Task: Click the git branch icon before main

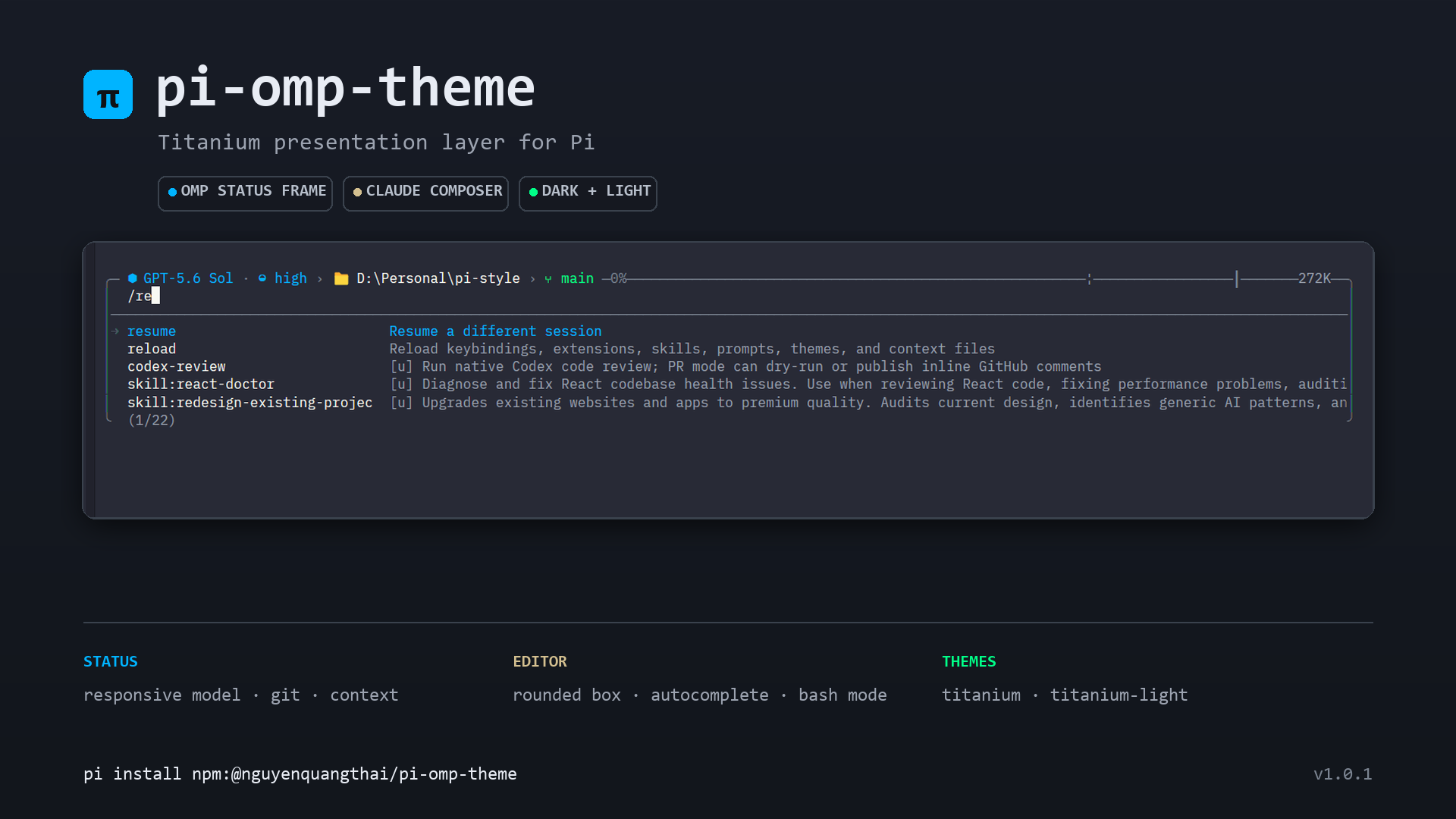Action: (x=548, y=279)
